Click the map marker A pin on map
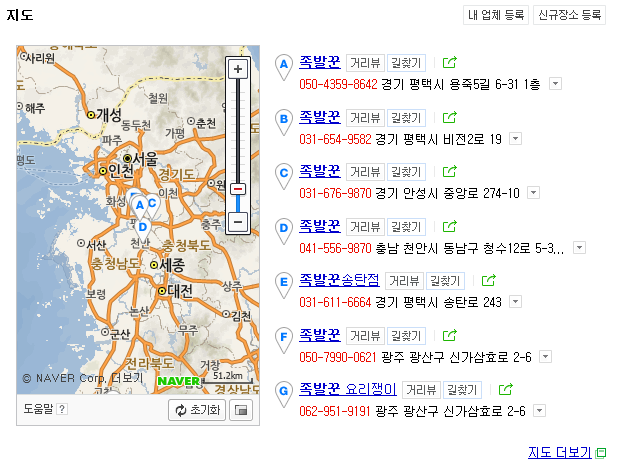 coord(140,208)
